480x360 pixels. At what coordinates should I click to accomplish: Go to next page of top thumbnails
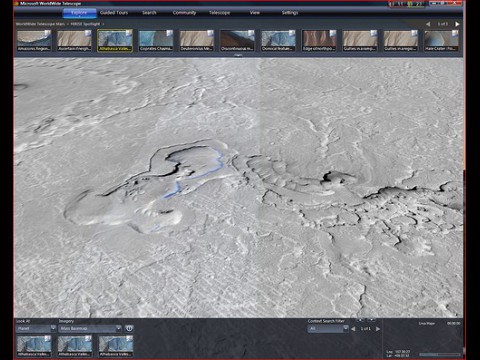point(457,24)
